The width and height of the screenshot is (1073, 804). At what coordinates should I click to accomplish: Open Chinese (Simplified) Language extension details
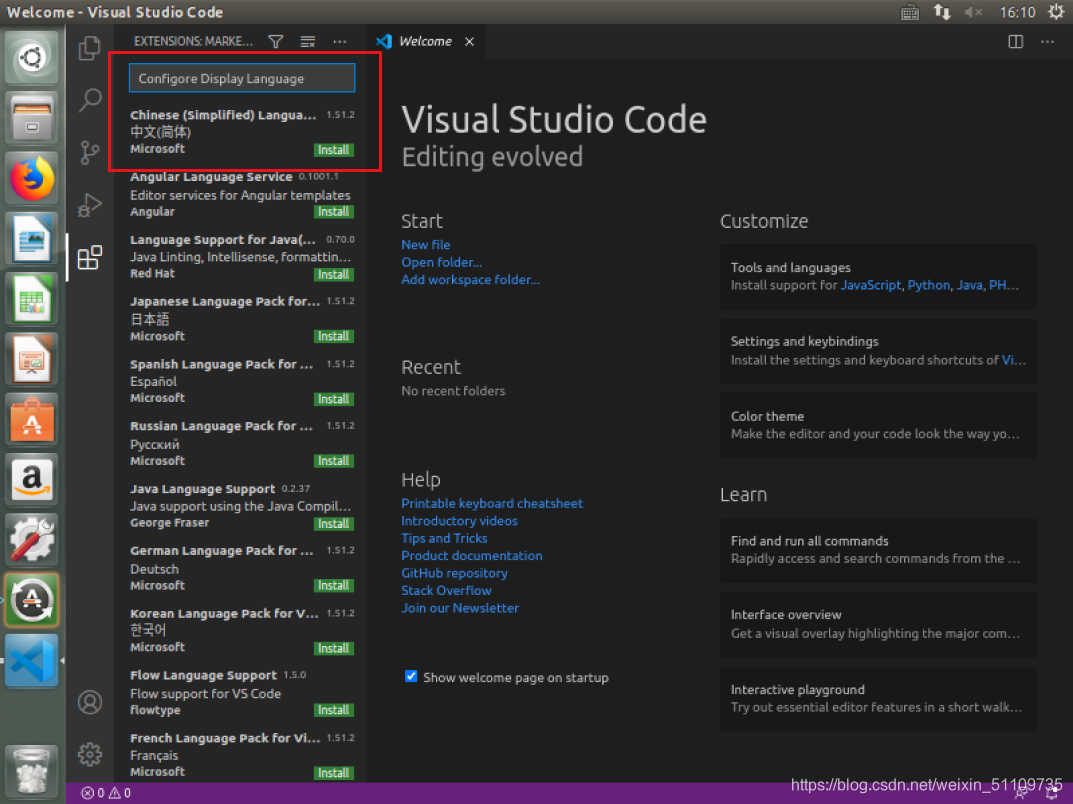point(242,131)
